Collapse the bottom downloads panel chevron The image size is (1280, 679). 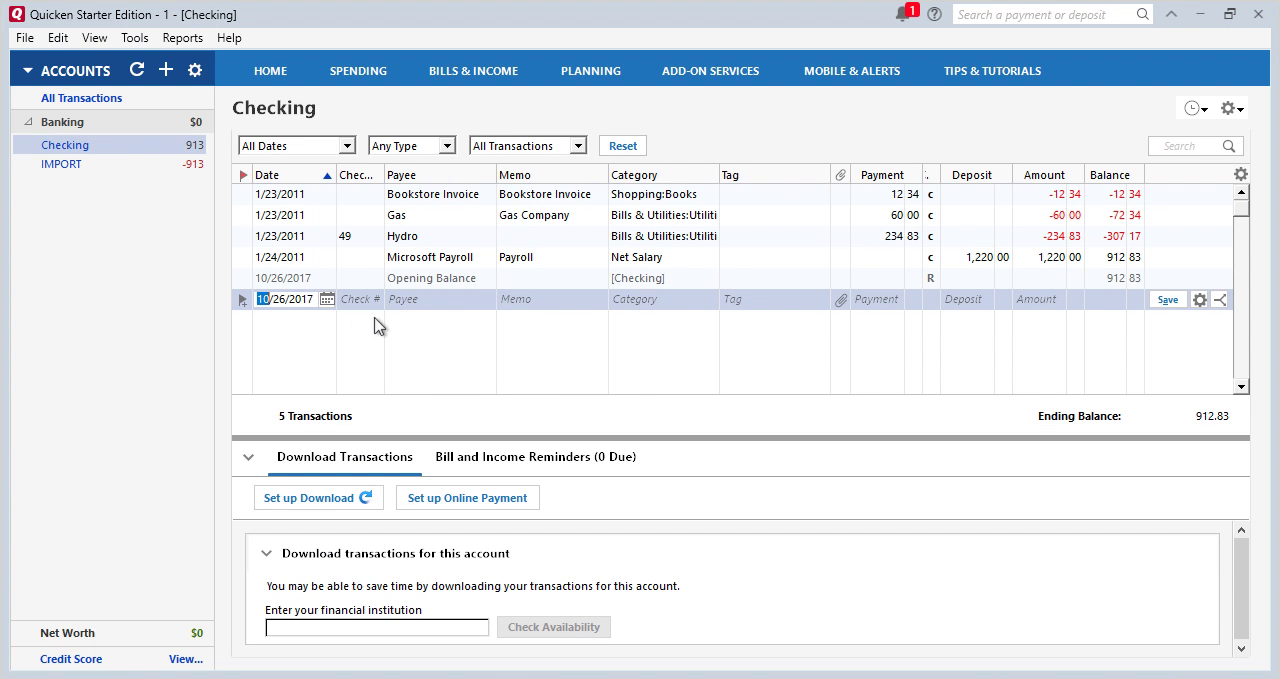[248, 457]
